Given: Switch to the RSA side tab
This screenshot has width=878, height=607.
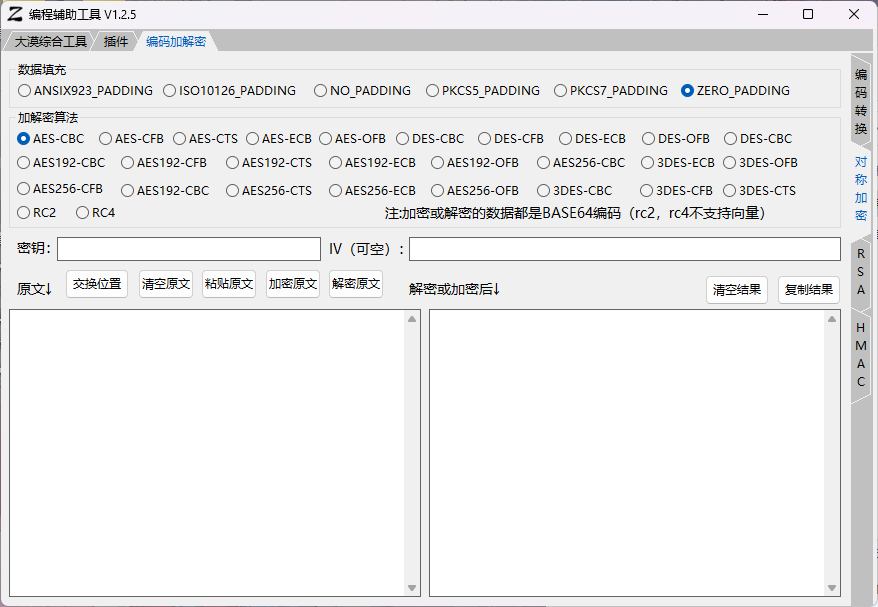Looking at the screenshot, I should tap(861, 271).
